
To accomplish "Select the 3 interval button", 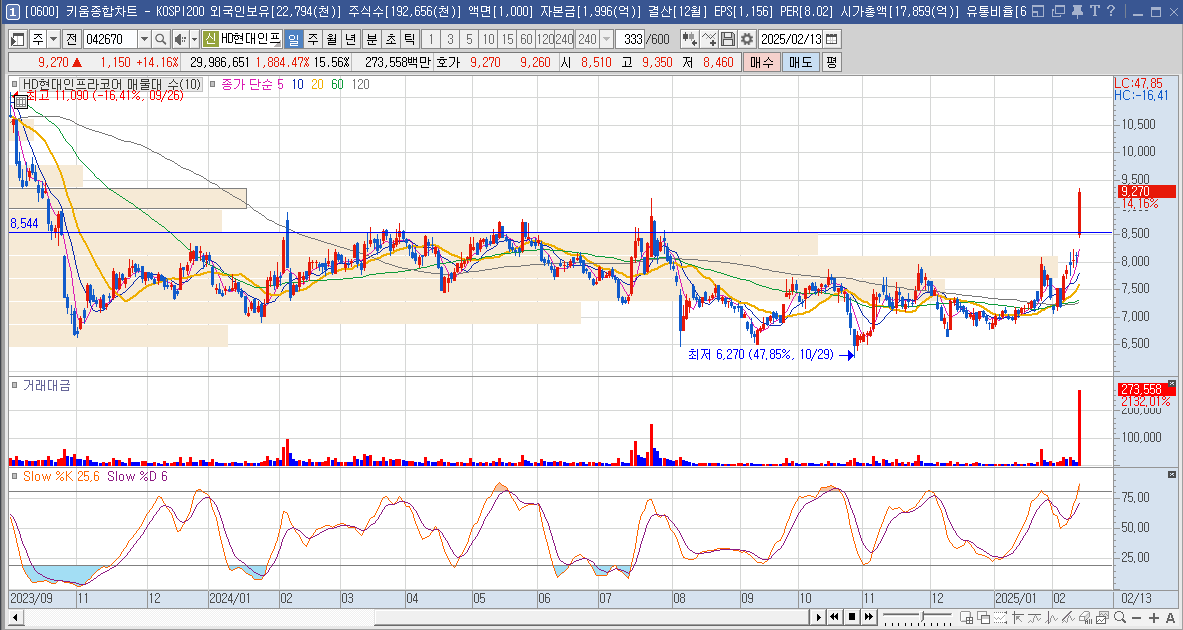I will pyautogui.click(x=450, y=39).
